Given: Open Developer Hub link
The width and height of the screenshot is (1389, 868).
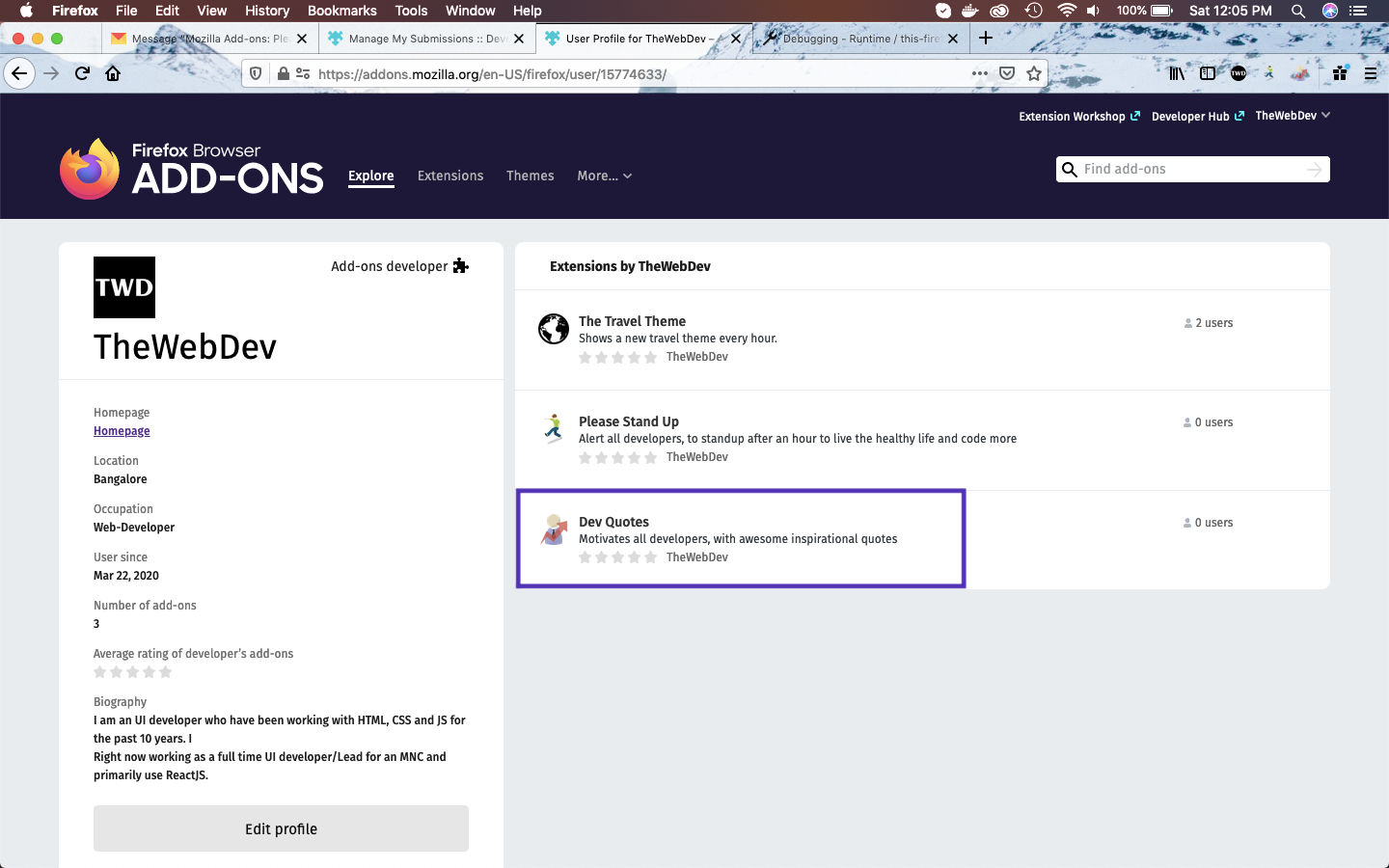Looking at the screenshot, I should [1198, 116].
